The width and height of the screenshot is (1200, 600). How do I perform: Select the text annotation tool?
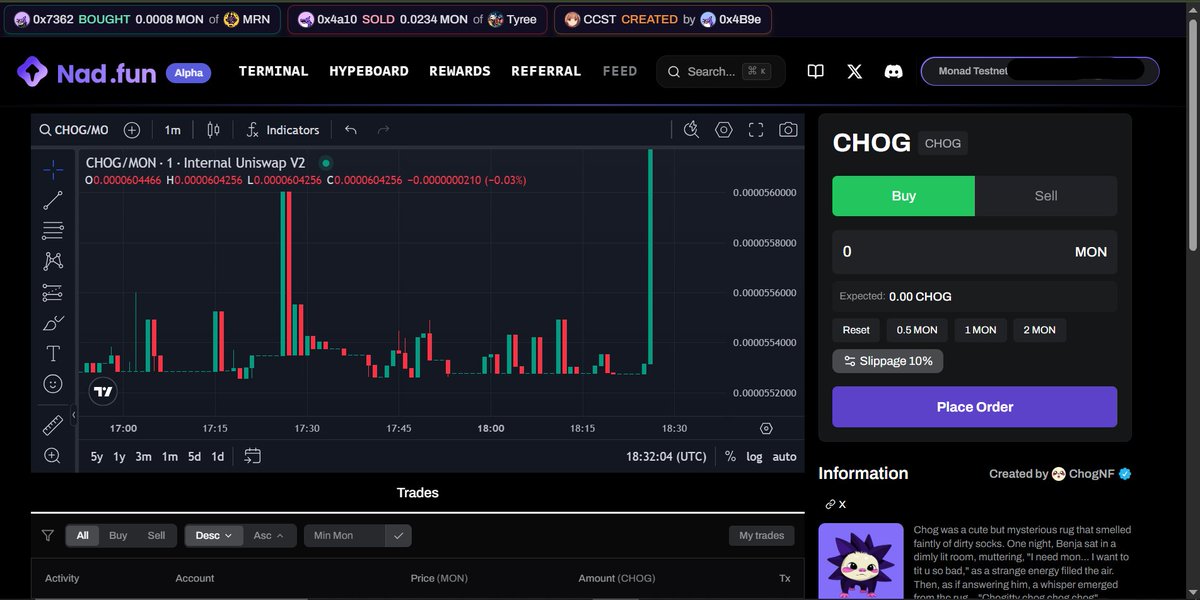click(x=53, y=353)
